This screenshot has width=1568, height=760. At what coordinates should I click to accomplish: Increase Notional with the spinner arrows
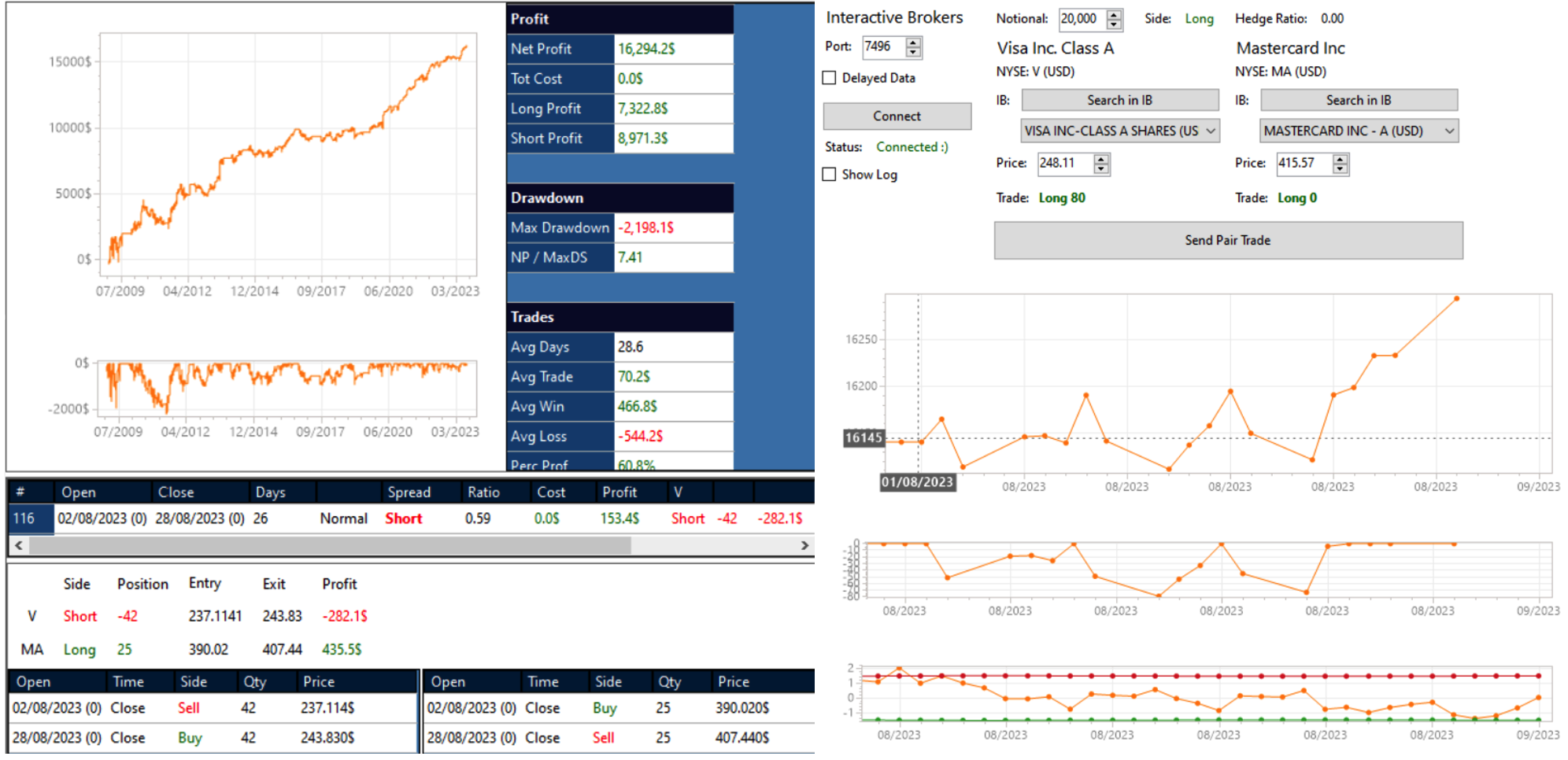tap(1114, 15)
